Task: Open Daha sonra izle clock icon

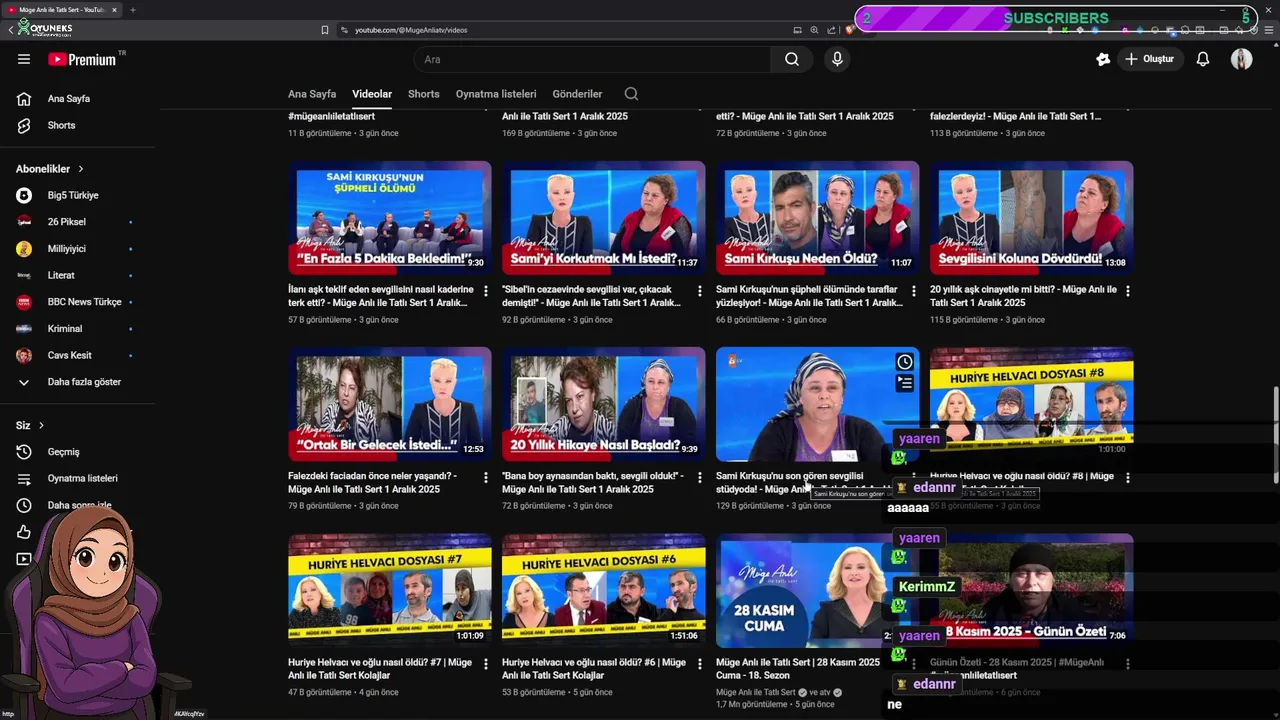Action: [x=24, y=505]
